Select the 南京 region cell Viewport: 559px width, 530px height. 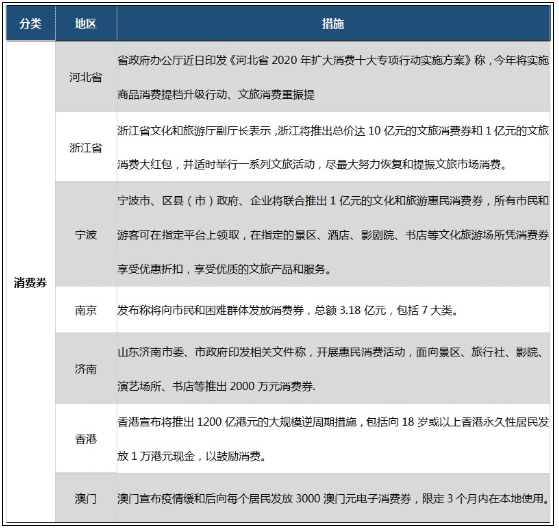pyautogui.click(x=86, y=310)
